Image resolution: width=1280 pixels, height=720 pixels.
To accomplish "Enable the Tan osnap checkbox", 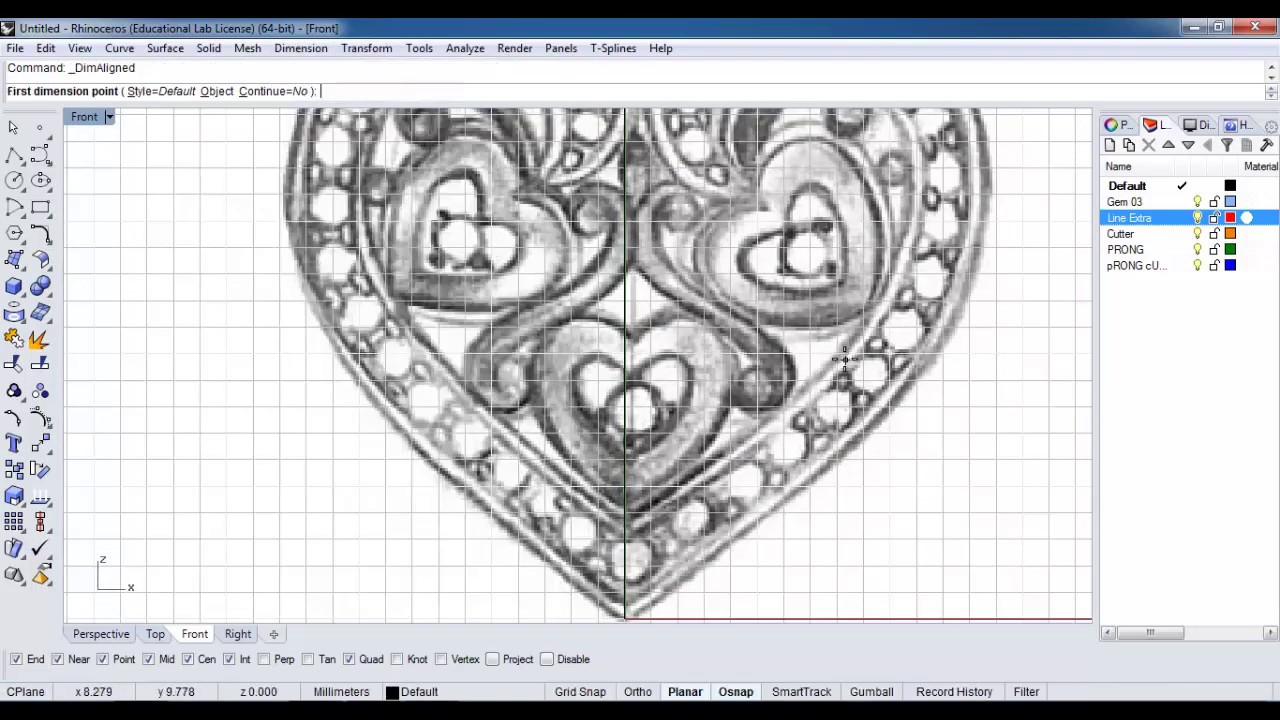I will coord(308,659).
